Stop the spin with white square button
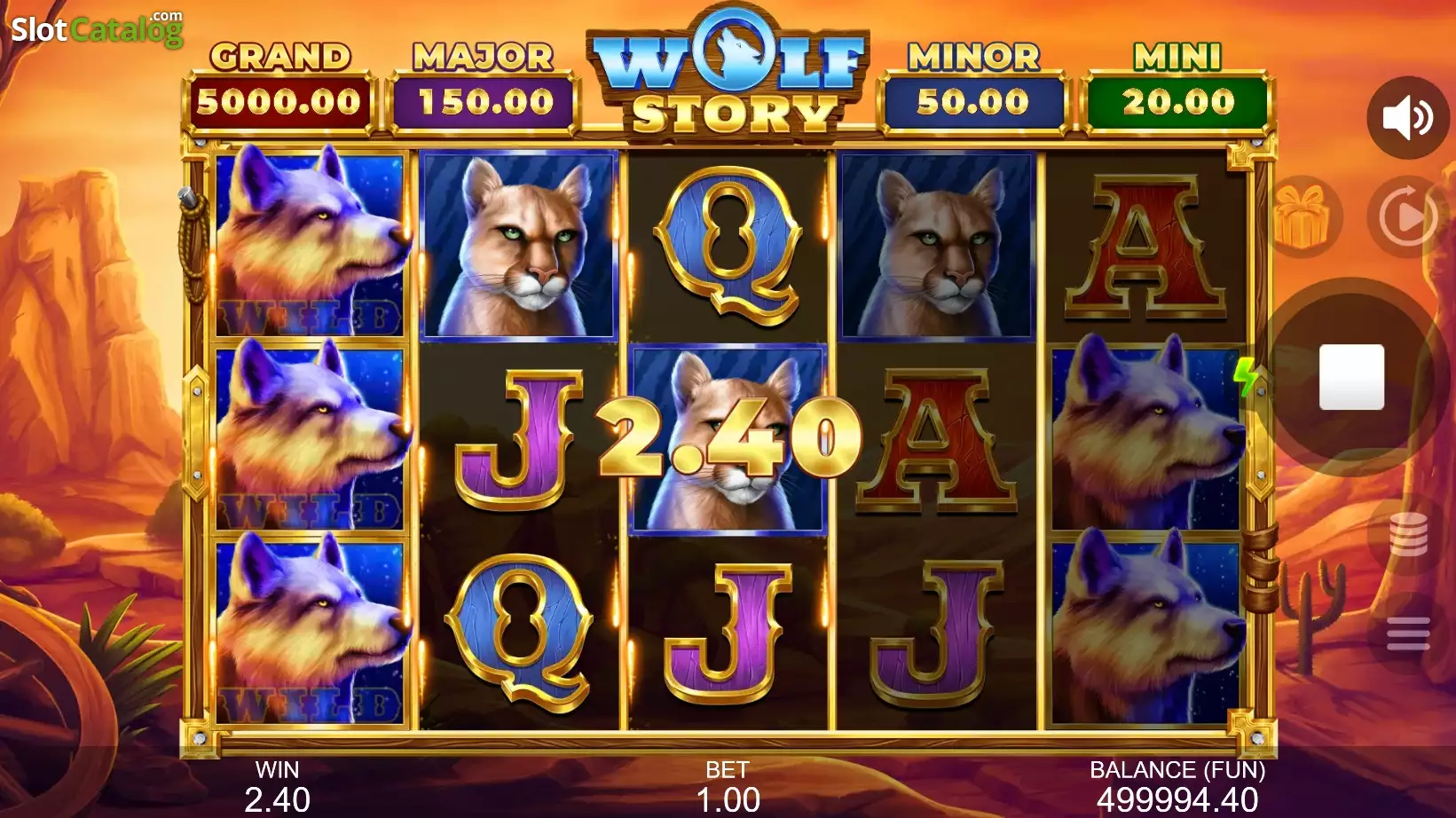The width and height of the screenshot is (1456, 818). pyautogui.click(x=1351, y=377)
